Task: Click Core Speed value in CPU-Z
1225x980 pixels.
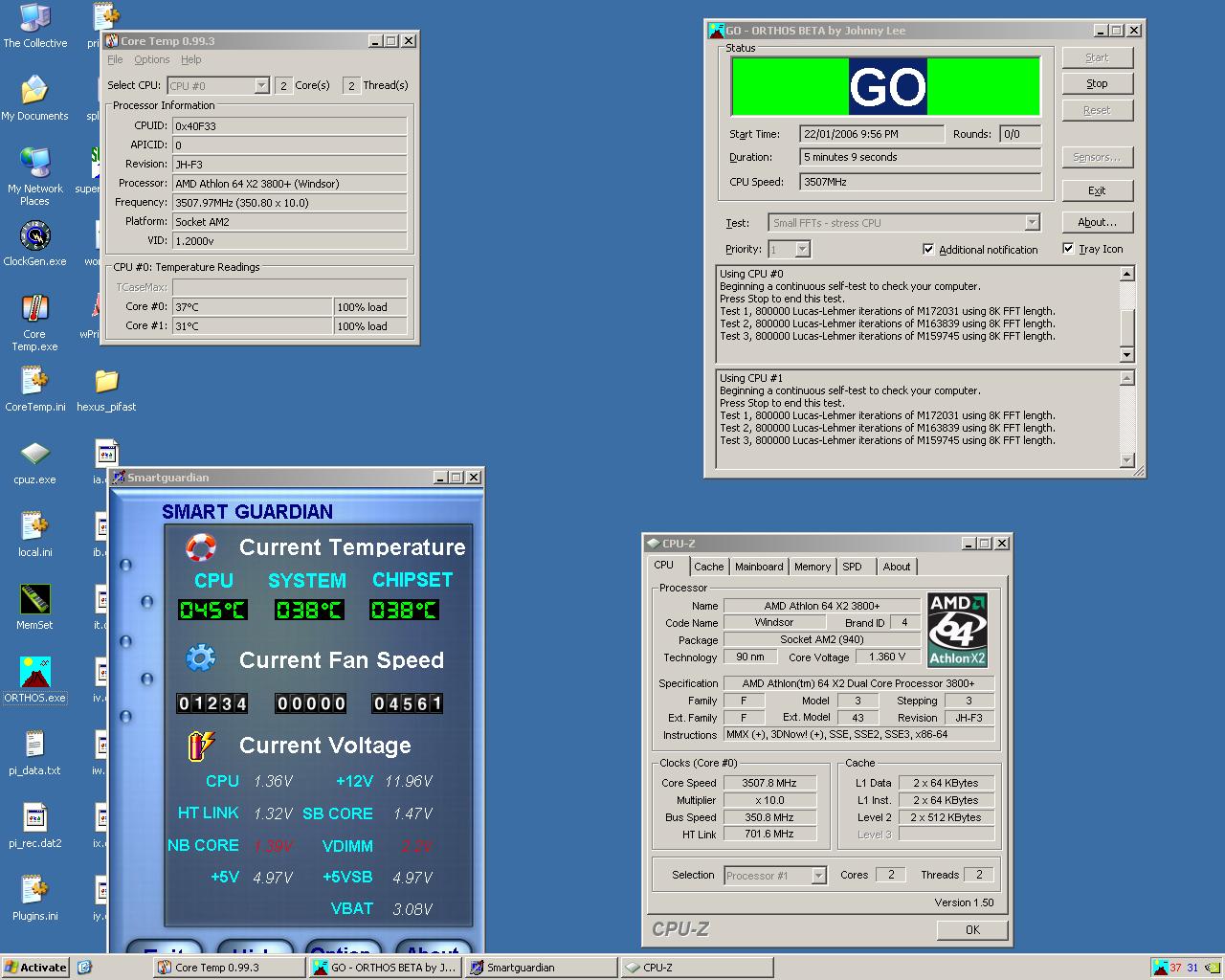Action: point(769,783)
